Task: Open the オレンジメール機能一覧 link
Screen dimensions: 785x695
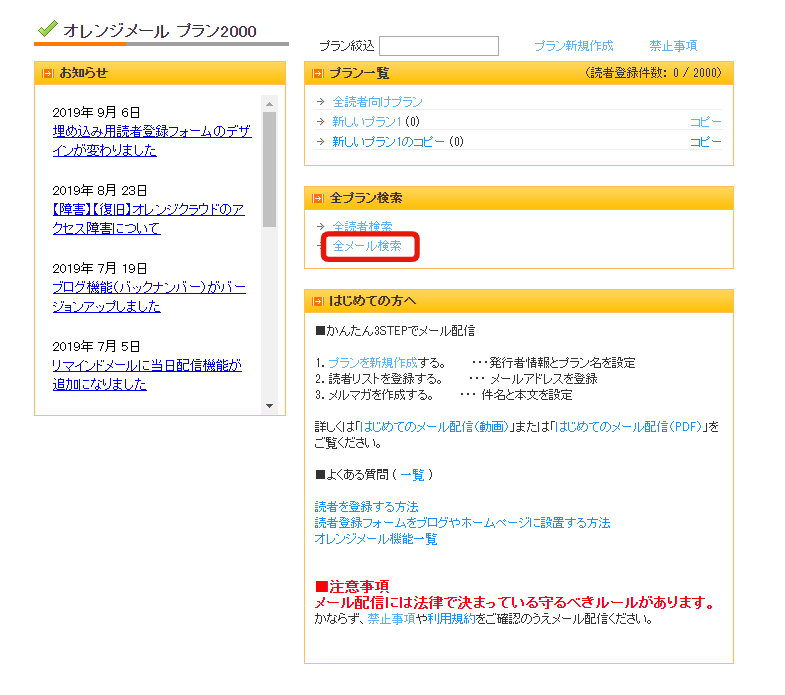Action: 376,539
